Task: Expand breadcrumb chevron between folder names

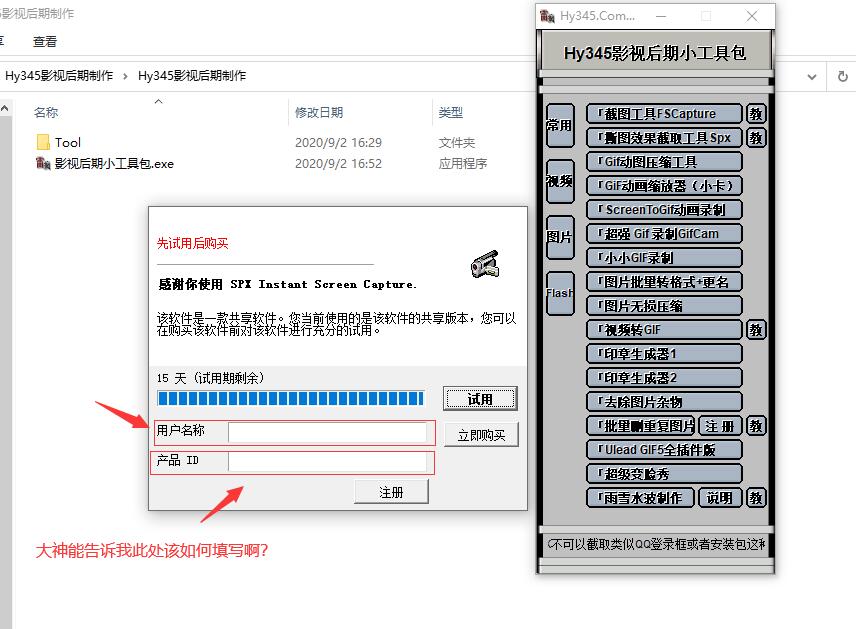Action: [x=126, y=76]
